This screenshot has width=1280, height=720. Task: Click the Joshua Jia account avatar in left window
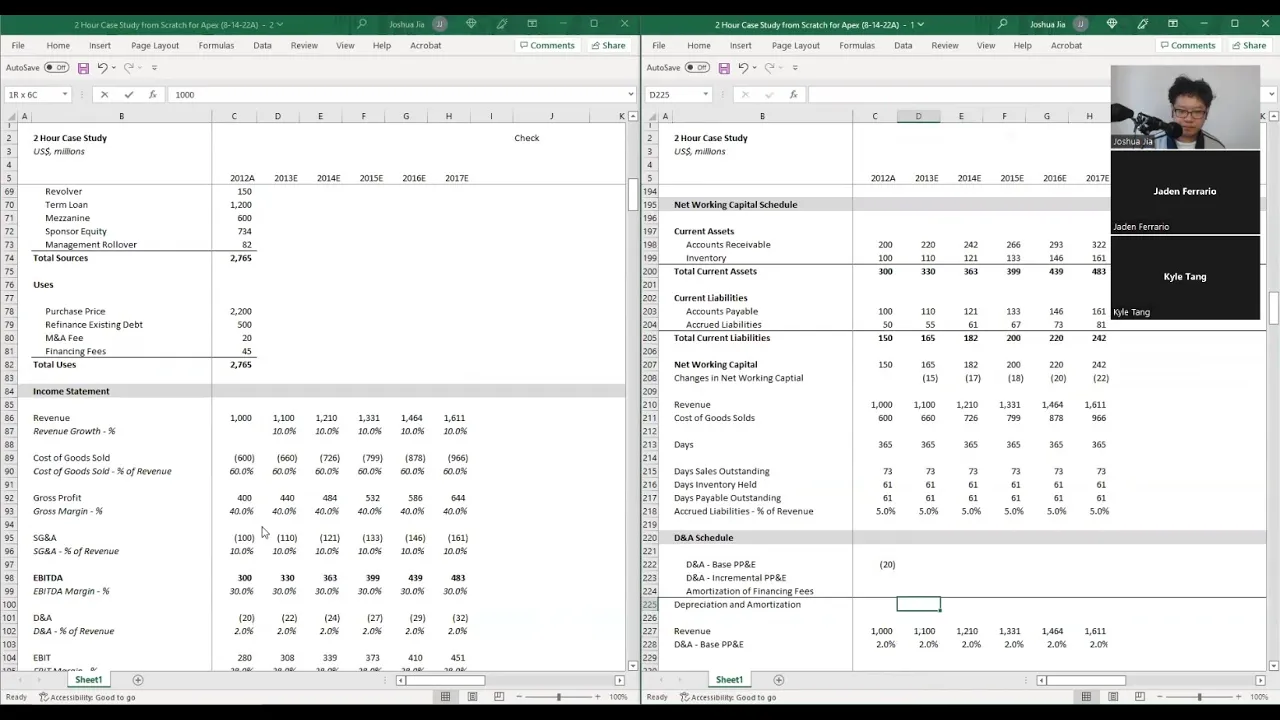439,24
